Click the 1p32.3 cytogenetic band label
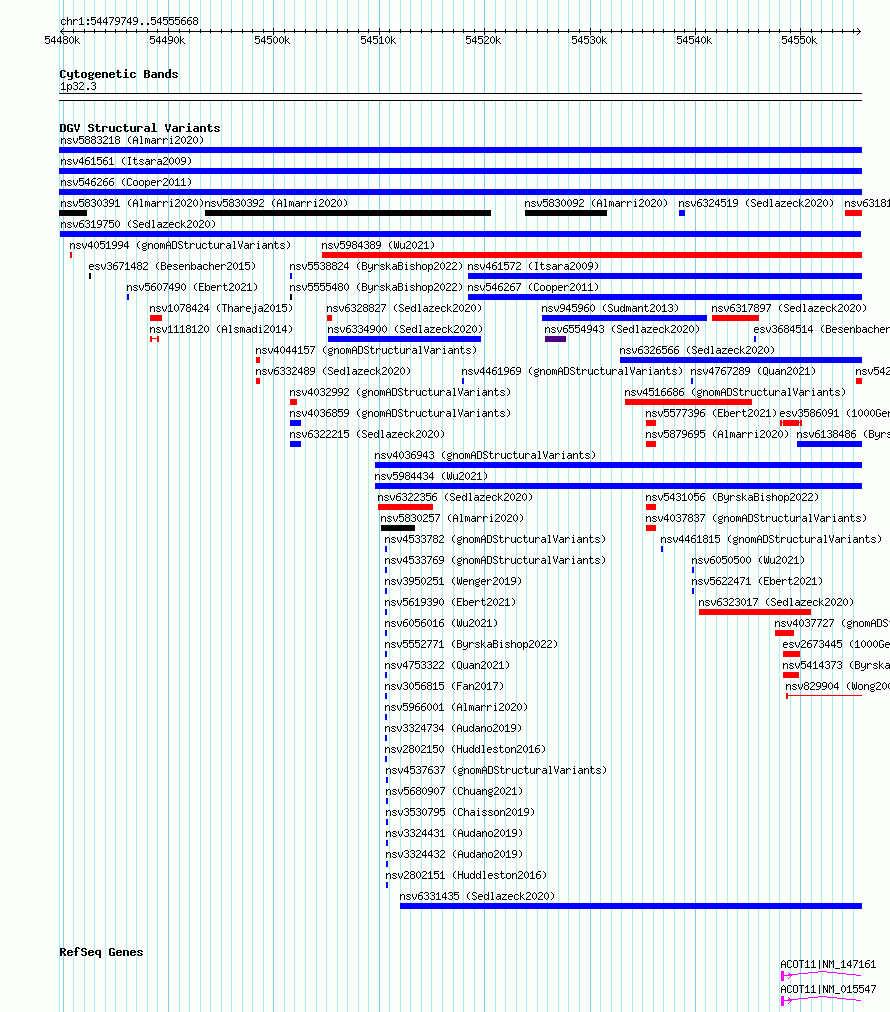The width and height of the screenshot is (890, 1012). click(x=78, y=86)
